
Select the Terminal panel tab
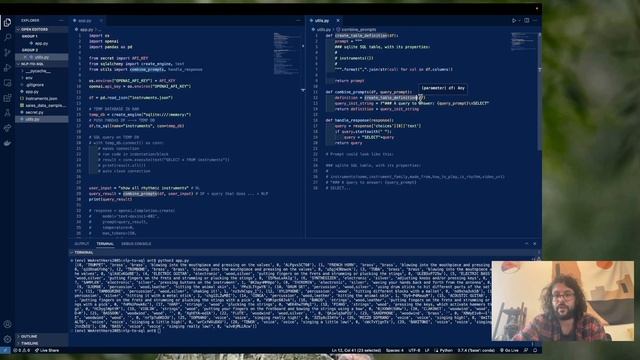(105, 244)
